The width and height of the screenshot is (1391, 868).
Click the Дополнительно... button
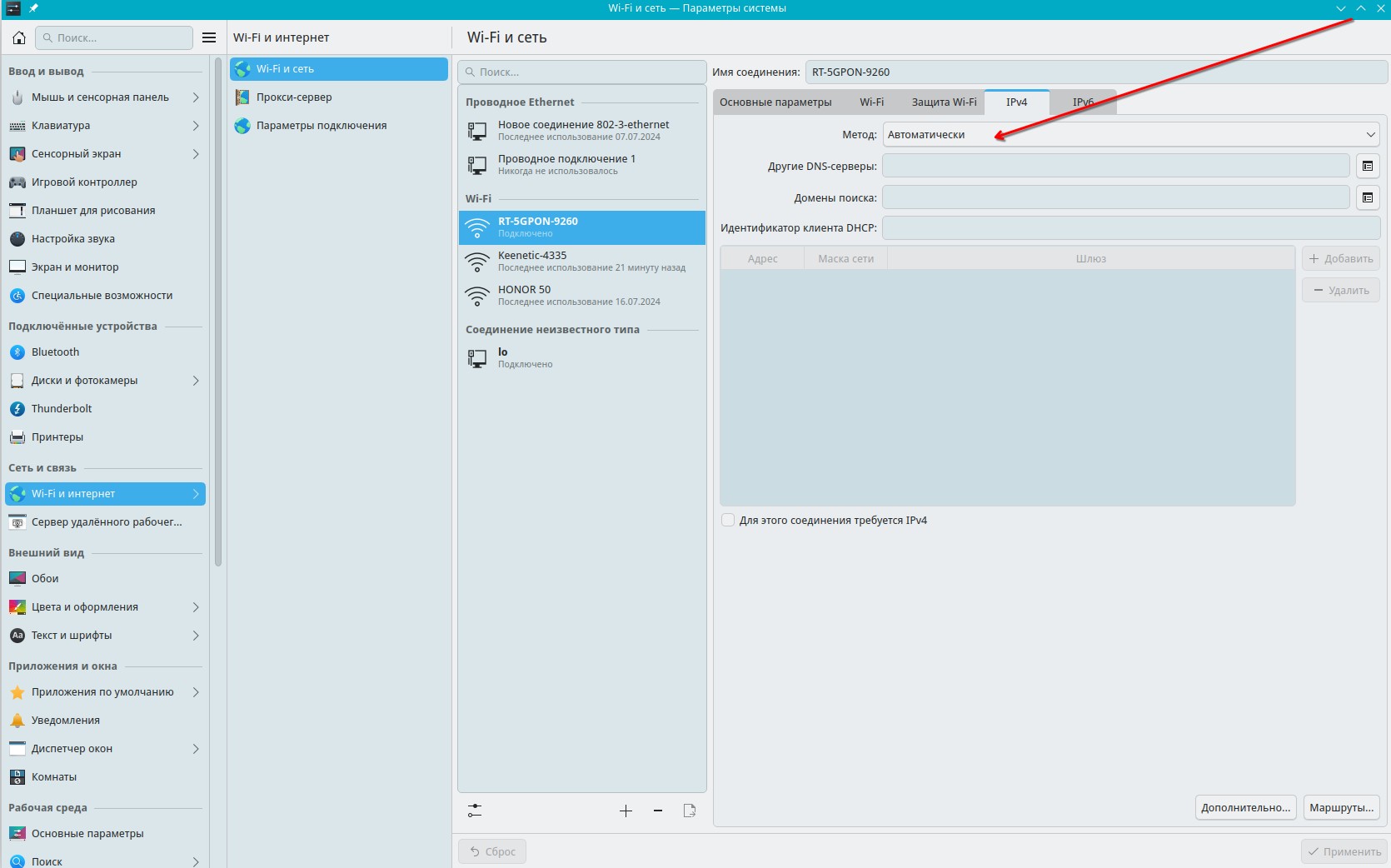click(1245, 807)
